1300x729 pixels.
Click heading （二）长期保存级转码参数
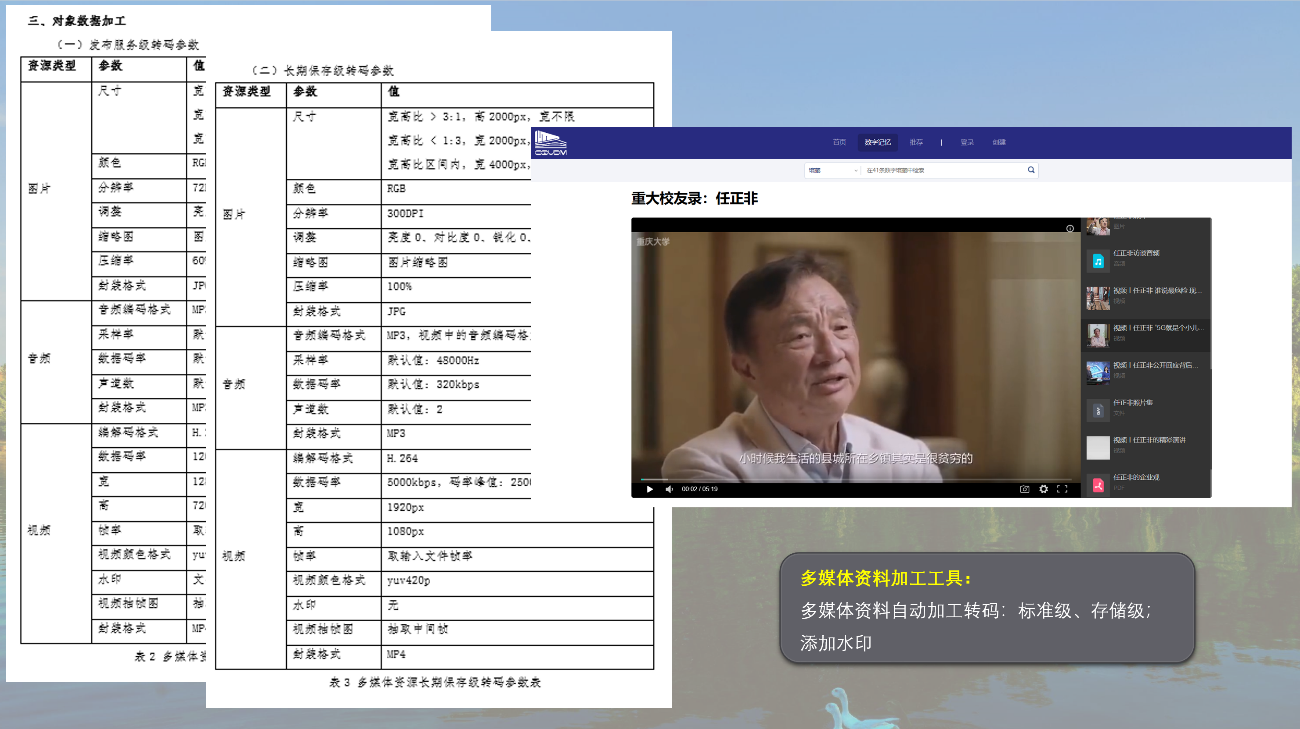click(322, 70)
